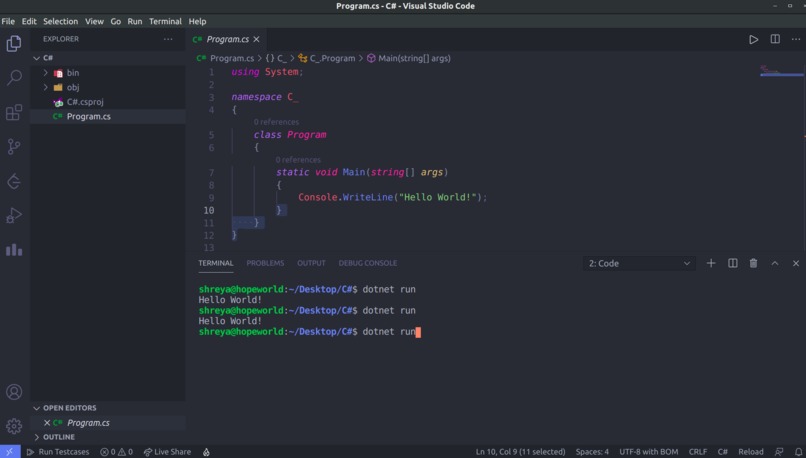Create a new terminal with plus icon
This screenshot has width=806, height=458.
pos(711,263)
